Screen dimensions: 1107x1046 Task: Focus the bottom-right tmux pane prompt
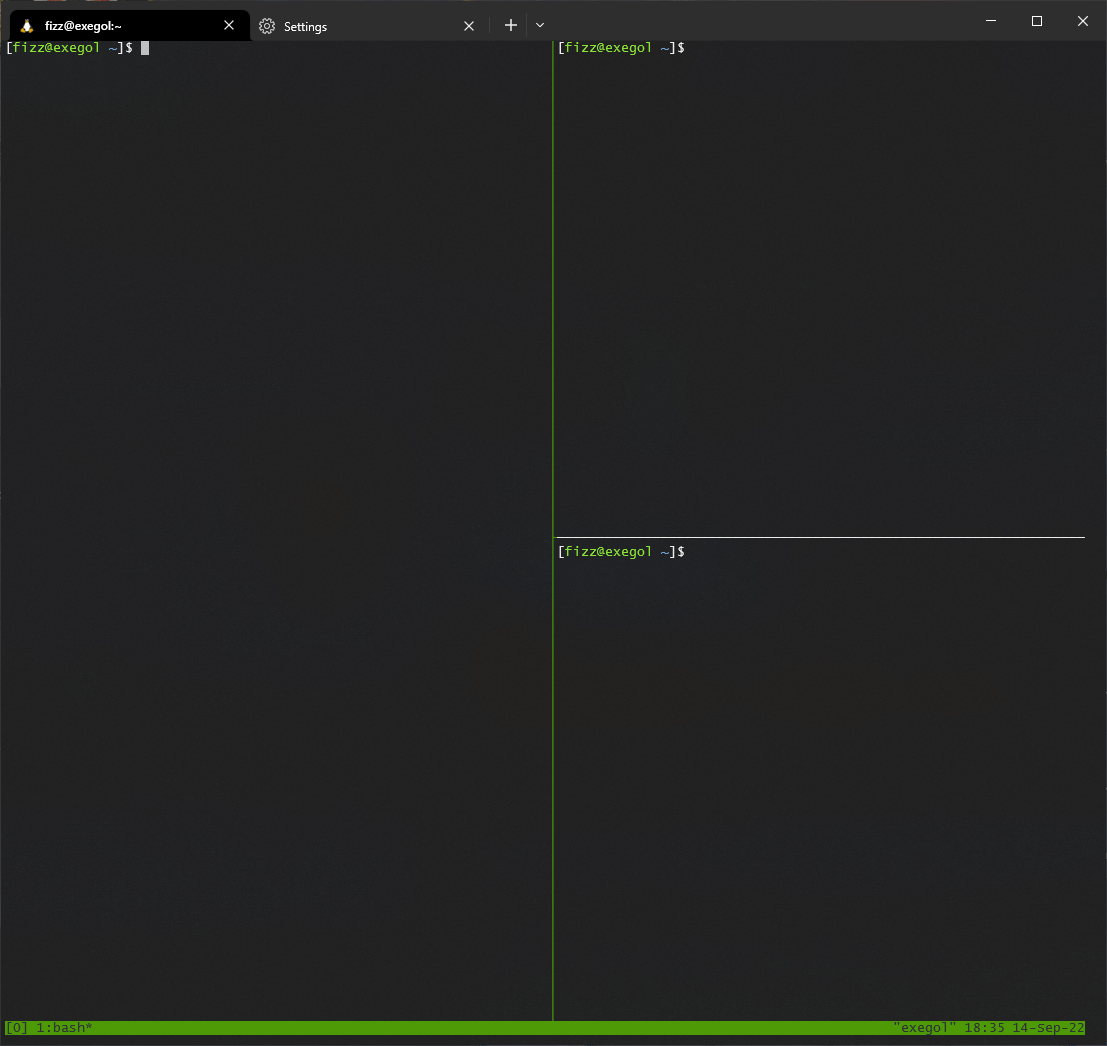[x=621, y=552]
